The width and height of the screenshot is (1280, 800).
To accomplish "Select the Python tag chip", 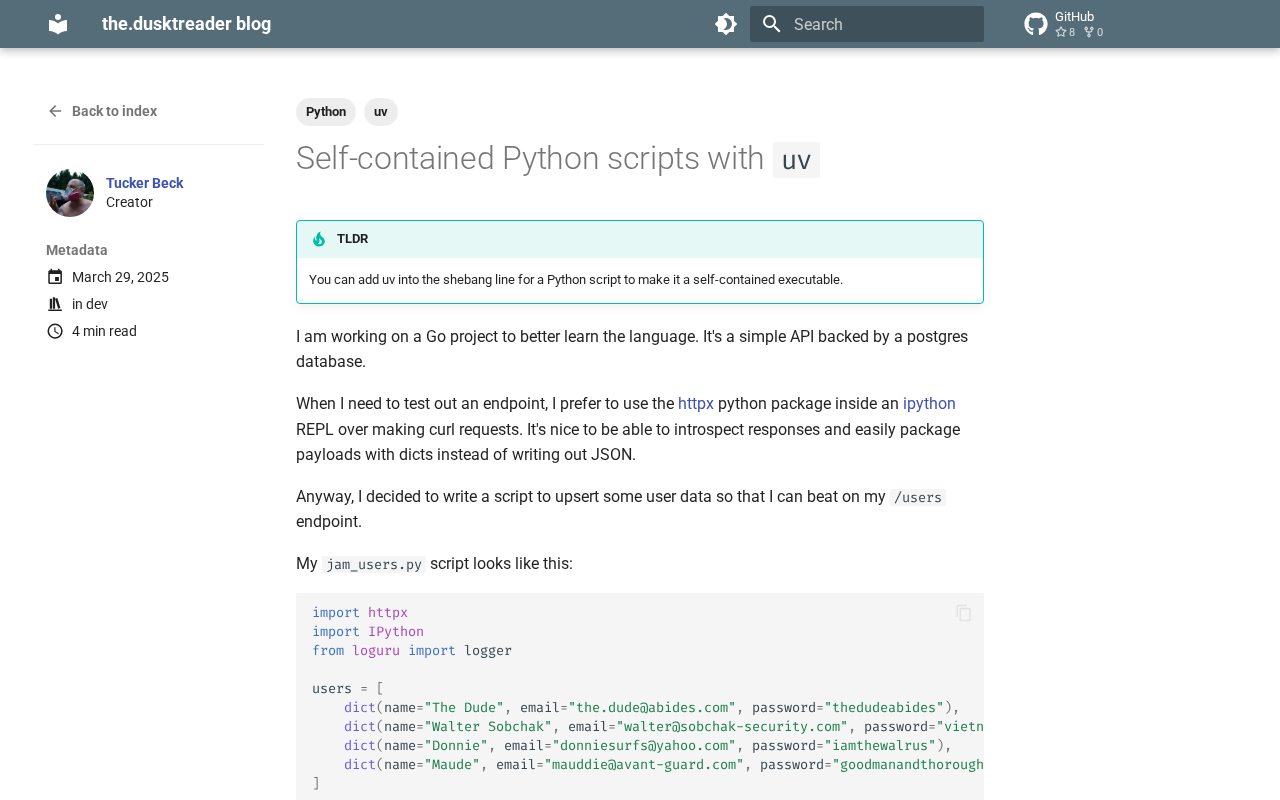I will pyautogui.click(x=326, y=112).
